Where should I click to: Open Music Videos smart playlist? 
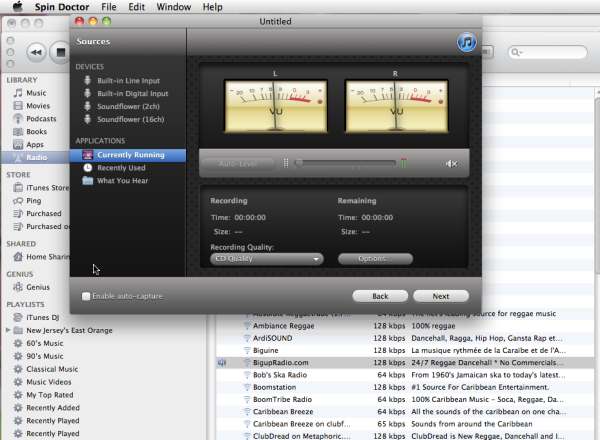[x=48, y=382]
